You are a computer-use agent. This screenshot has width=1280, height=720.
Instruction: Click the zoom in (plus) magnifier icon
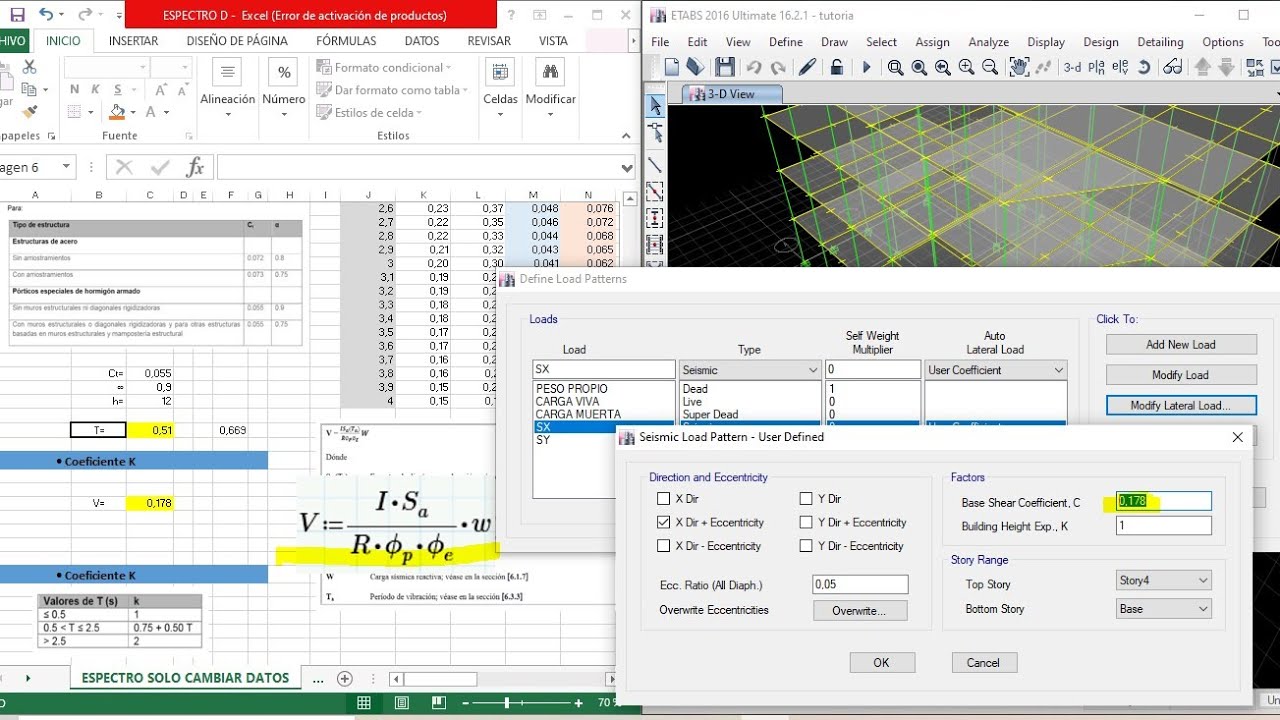966,67
